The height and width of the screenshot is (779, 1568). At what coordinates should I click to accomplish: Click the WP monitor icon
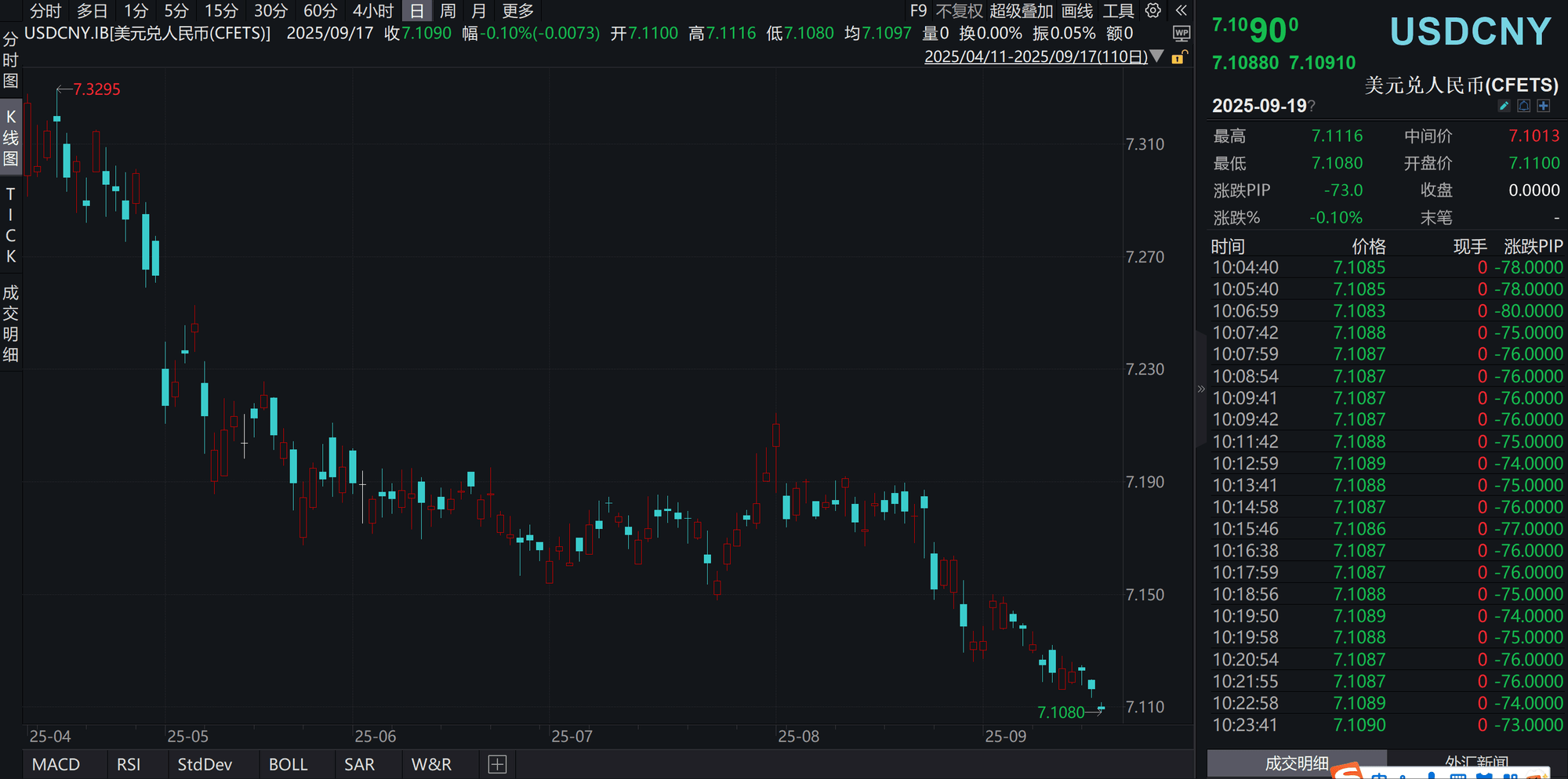pos(1181,34)
